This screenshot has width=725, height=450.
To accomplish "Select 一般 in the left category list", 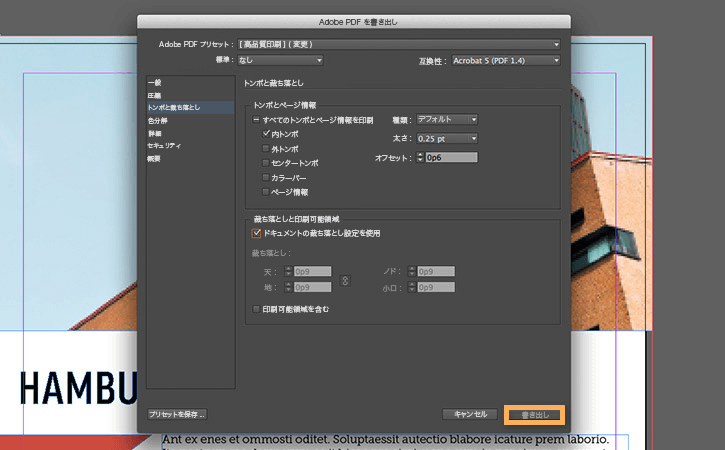I will tap(190, 83).
